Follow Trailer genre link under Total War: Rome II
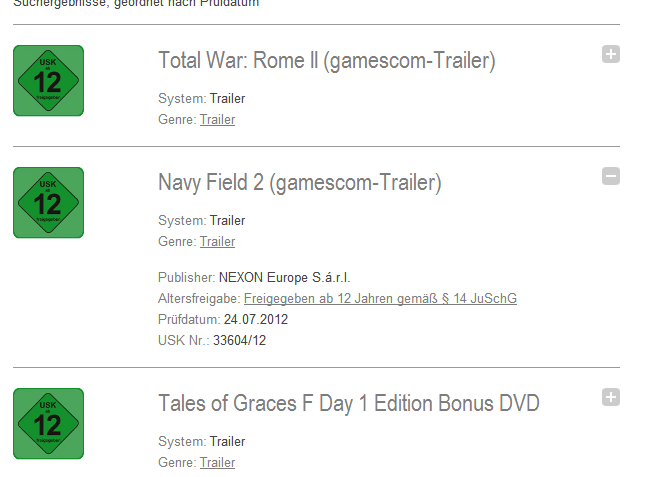 click(217, 120)
